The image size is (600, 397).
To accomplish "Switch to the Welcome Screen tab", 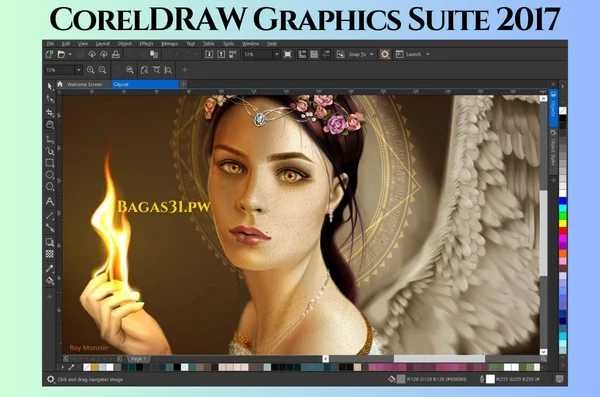I will click(x=84, y=84).
